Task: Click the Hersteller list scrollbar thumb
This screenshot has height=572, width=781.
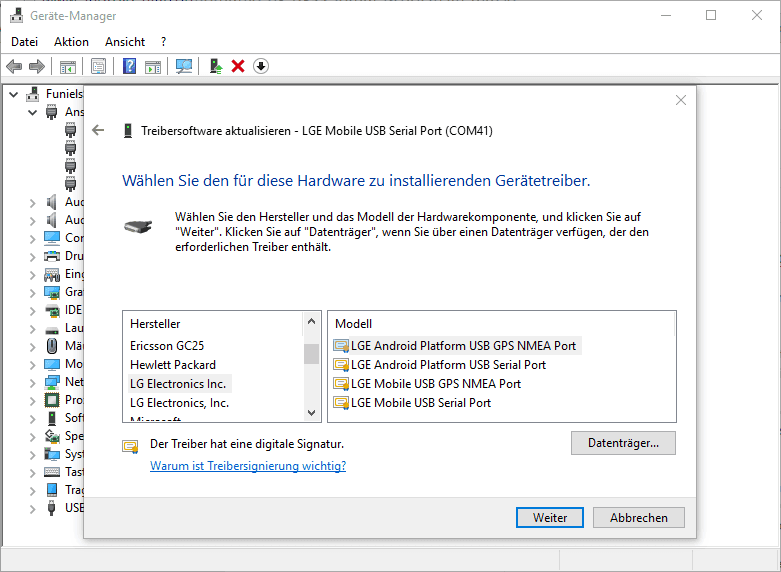Action: coord(311,354)
